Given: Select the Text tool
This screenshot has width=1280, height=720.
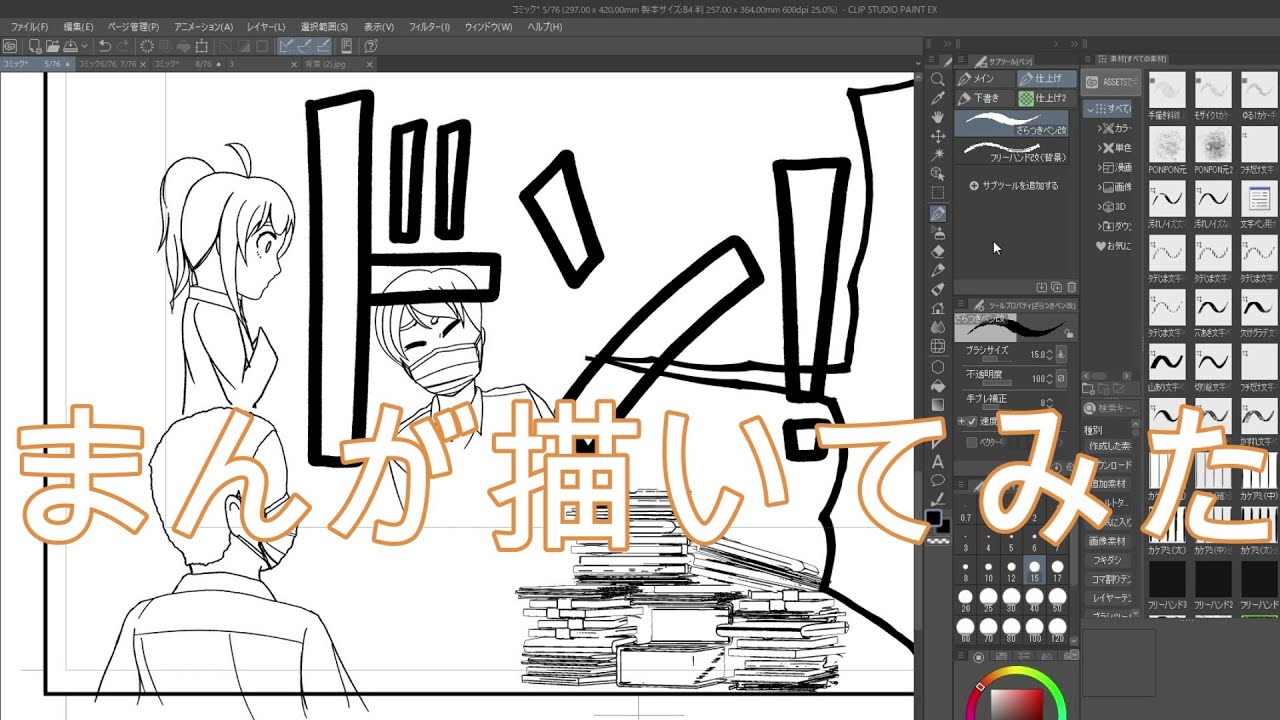Looking at the screenshot, I should tap(938, 462).
